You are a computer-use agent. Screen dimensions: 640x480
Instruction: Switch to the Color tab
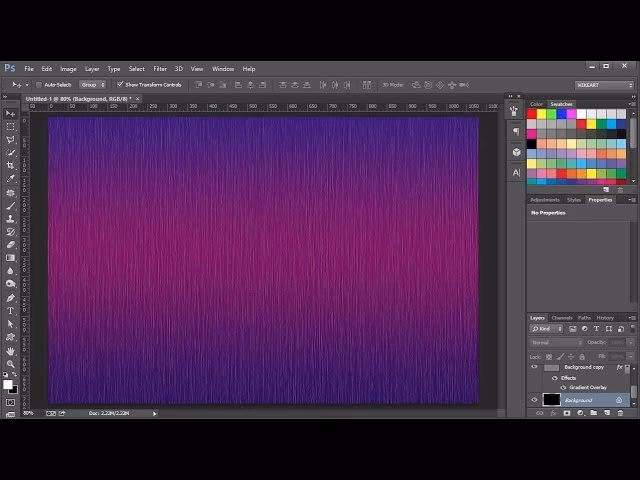(536, 104)
